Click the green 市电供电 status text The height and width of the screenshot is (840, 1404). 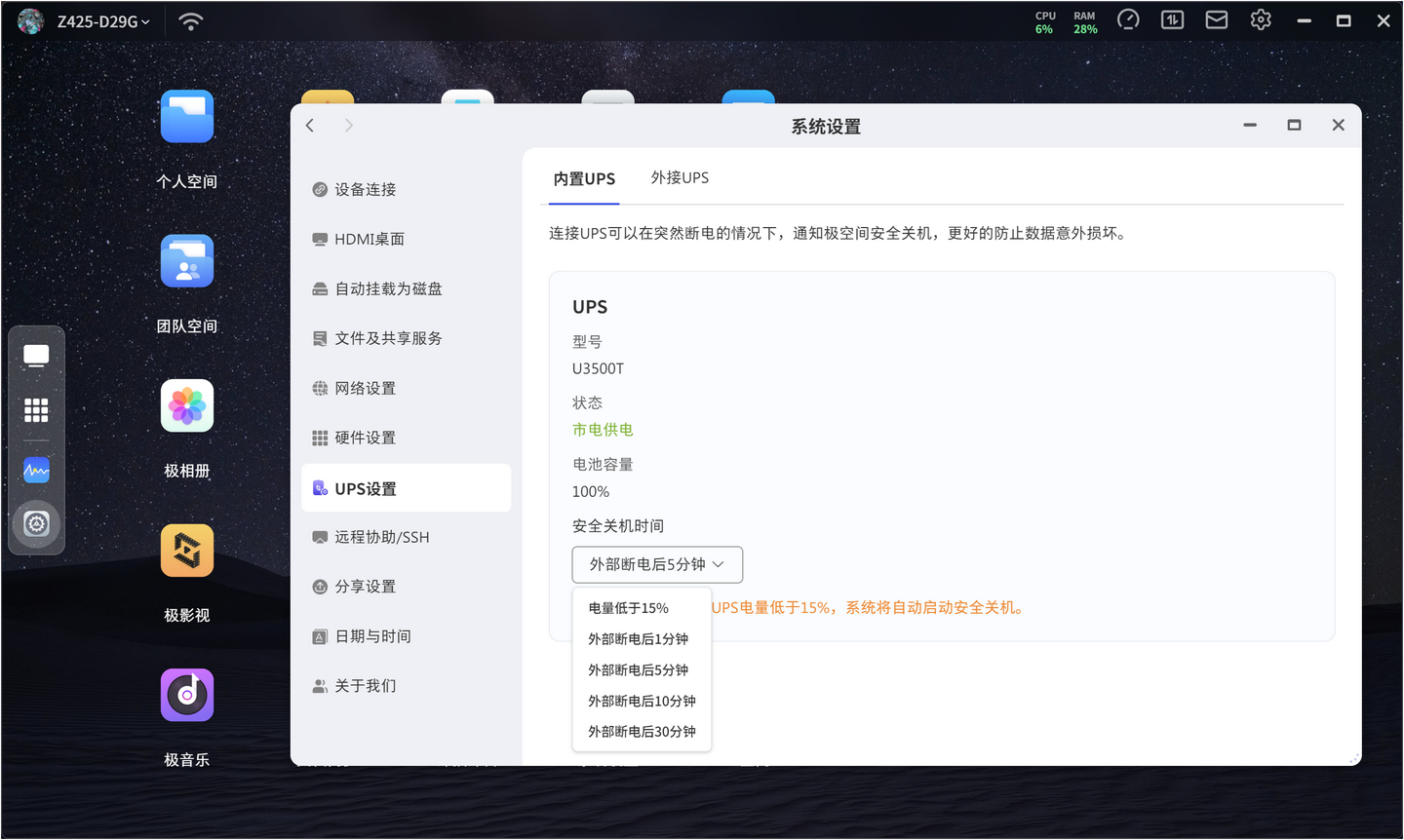coord(603,430)
